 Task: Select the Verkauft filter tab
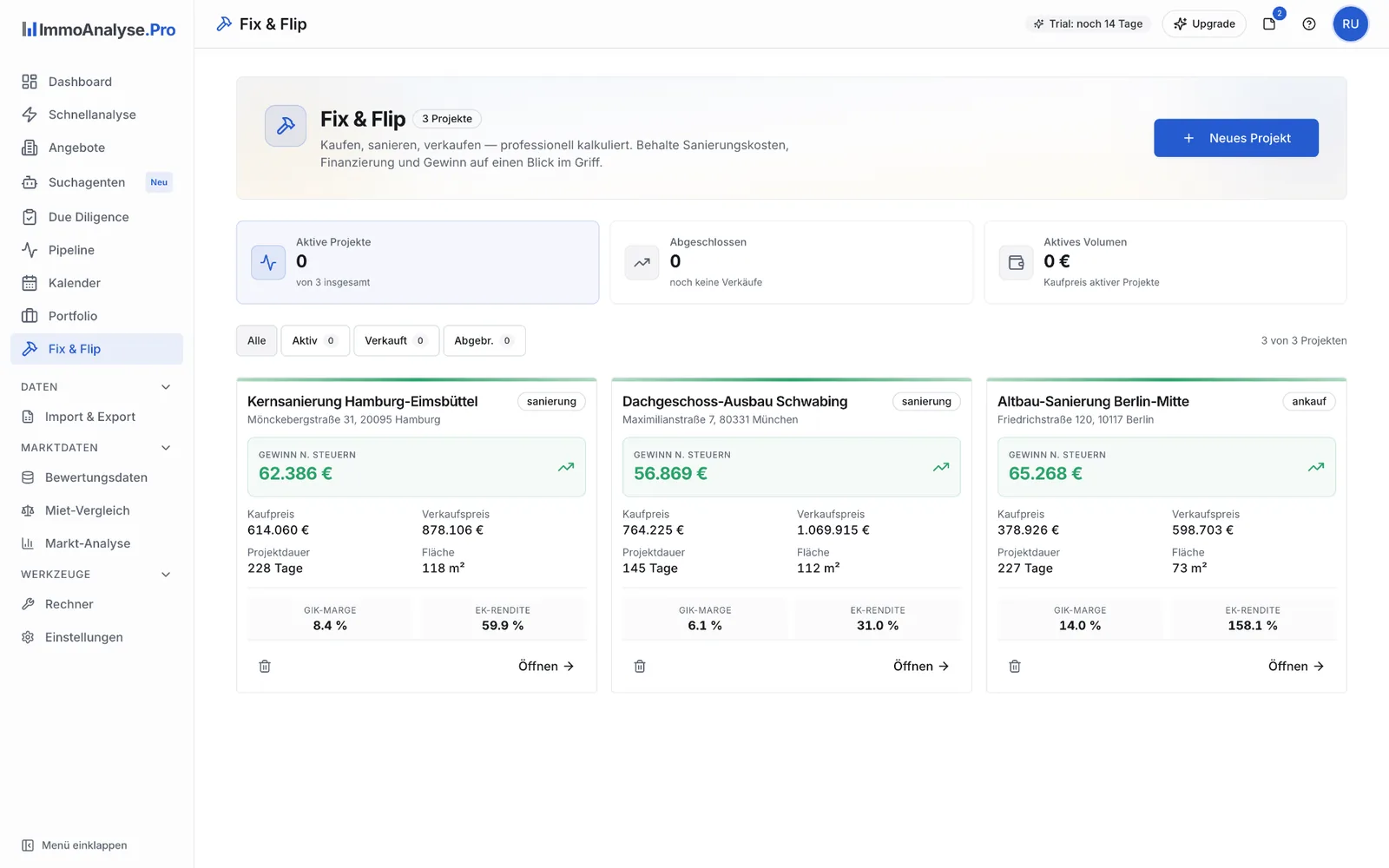tap(396, 340)
